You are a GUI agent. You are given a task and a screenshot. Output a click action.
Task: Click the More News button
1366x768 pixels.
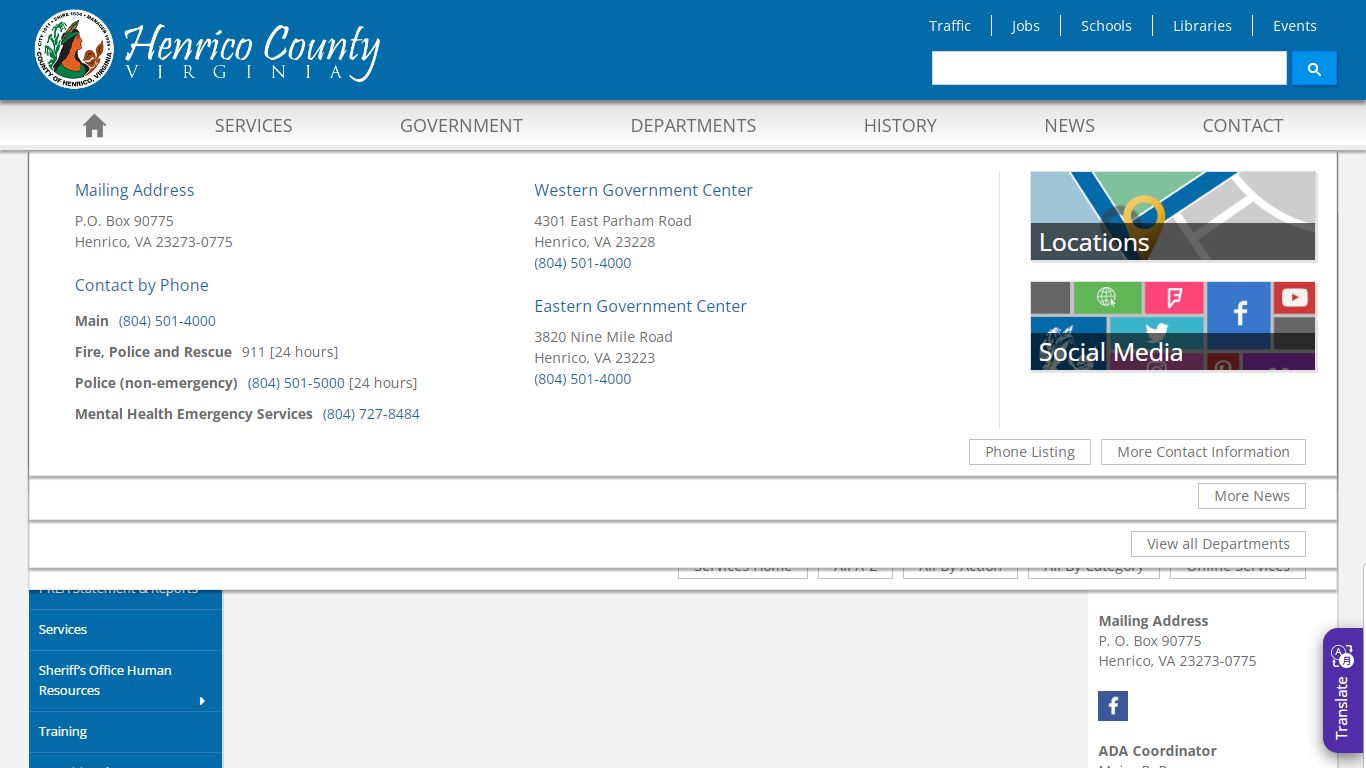click(x=1252, y=496)
